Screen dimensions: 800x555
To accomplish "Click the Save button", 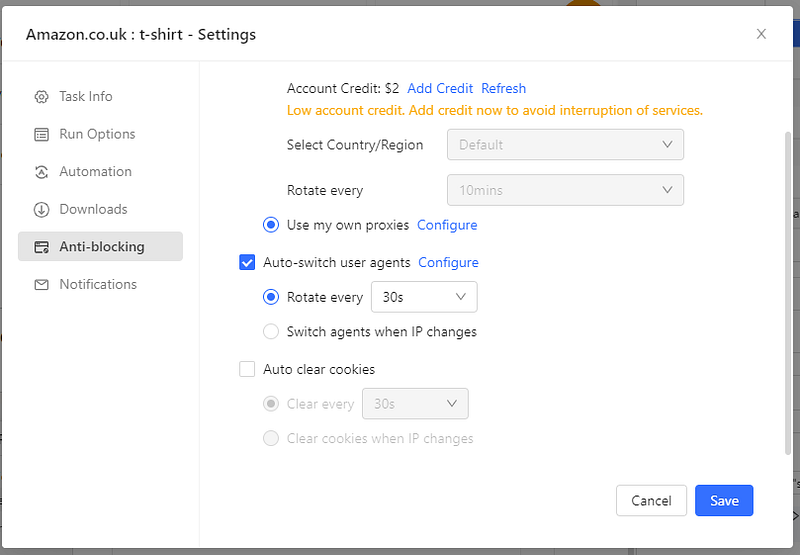I will click(x=724, y=500).
